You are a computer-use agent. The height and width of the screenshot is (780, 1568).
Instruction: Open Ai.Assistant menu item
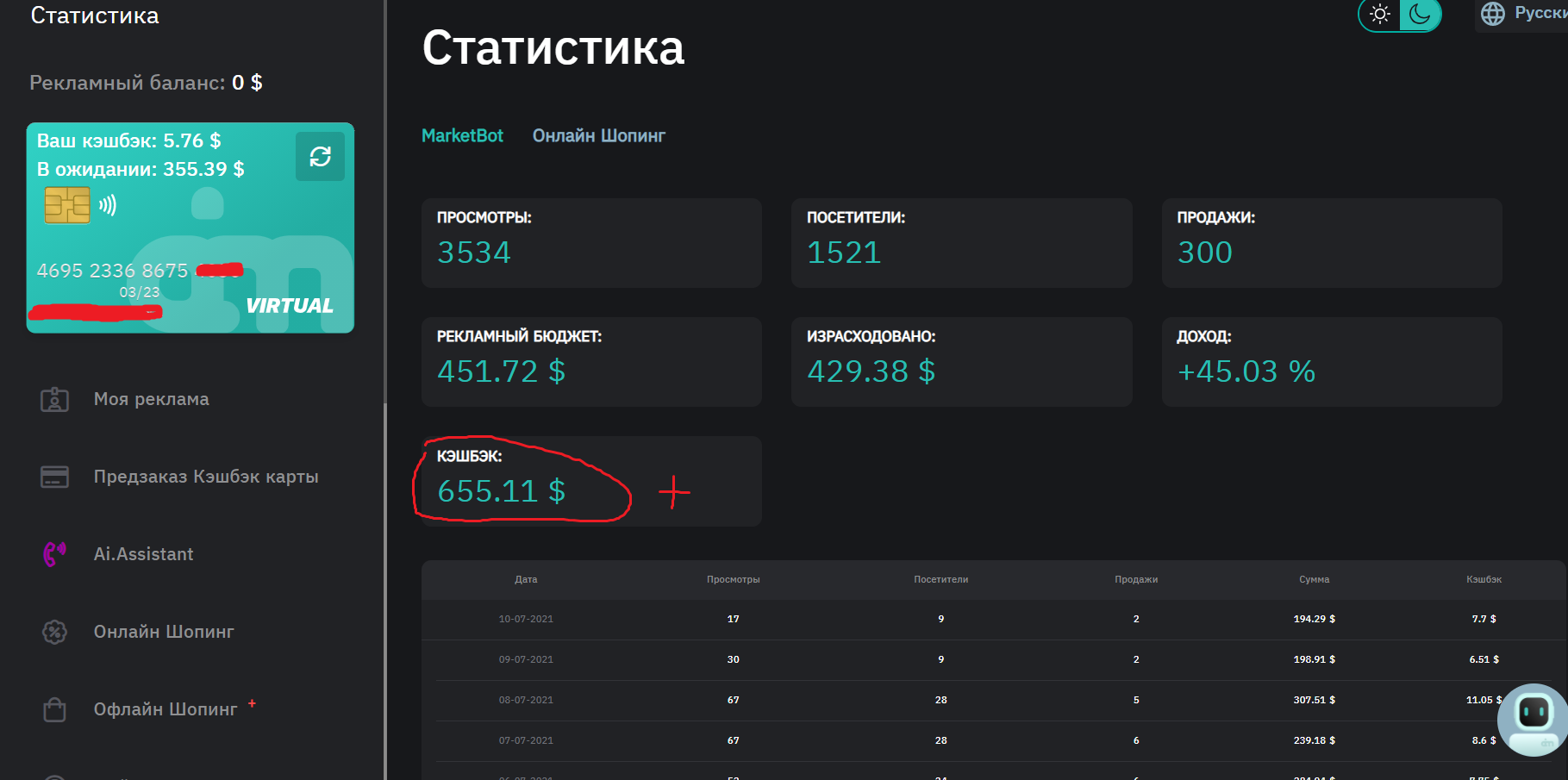143,554
